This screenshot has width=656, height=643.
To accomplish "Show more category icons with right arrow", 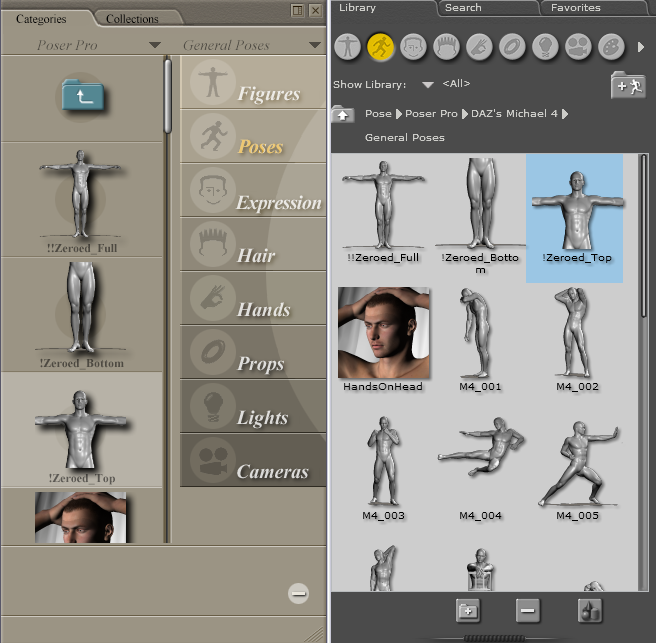I will [641, 47].
